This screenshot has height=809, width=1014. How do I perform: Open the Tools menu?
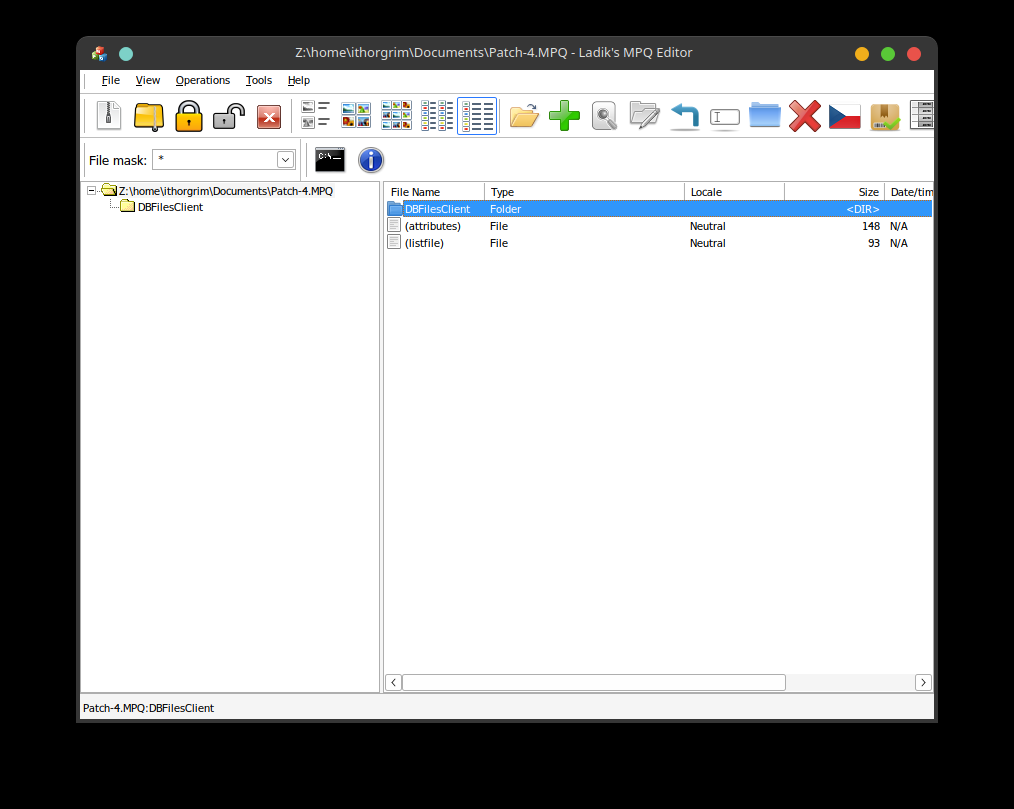(258, 80)
